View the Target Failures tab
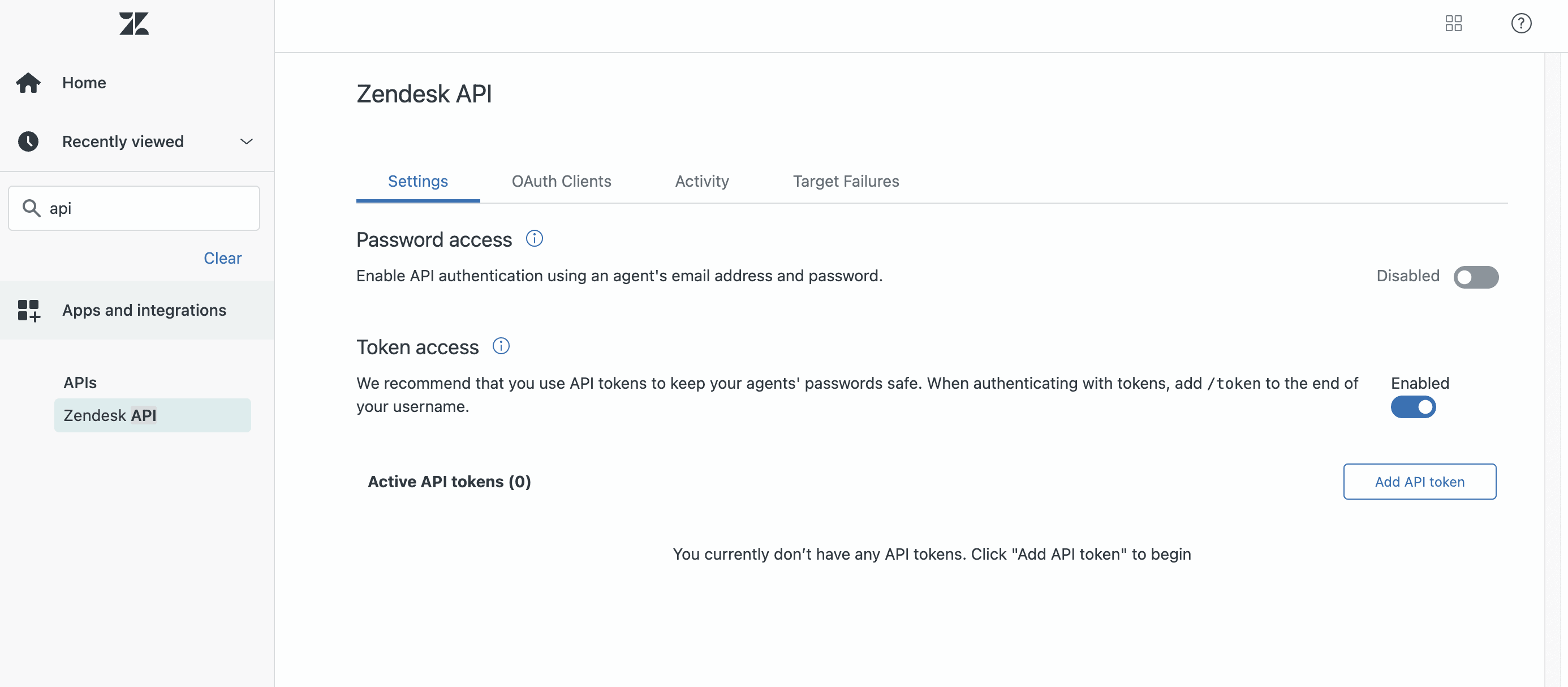 tap(846, 181)
